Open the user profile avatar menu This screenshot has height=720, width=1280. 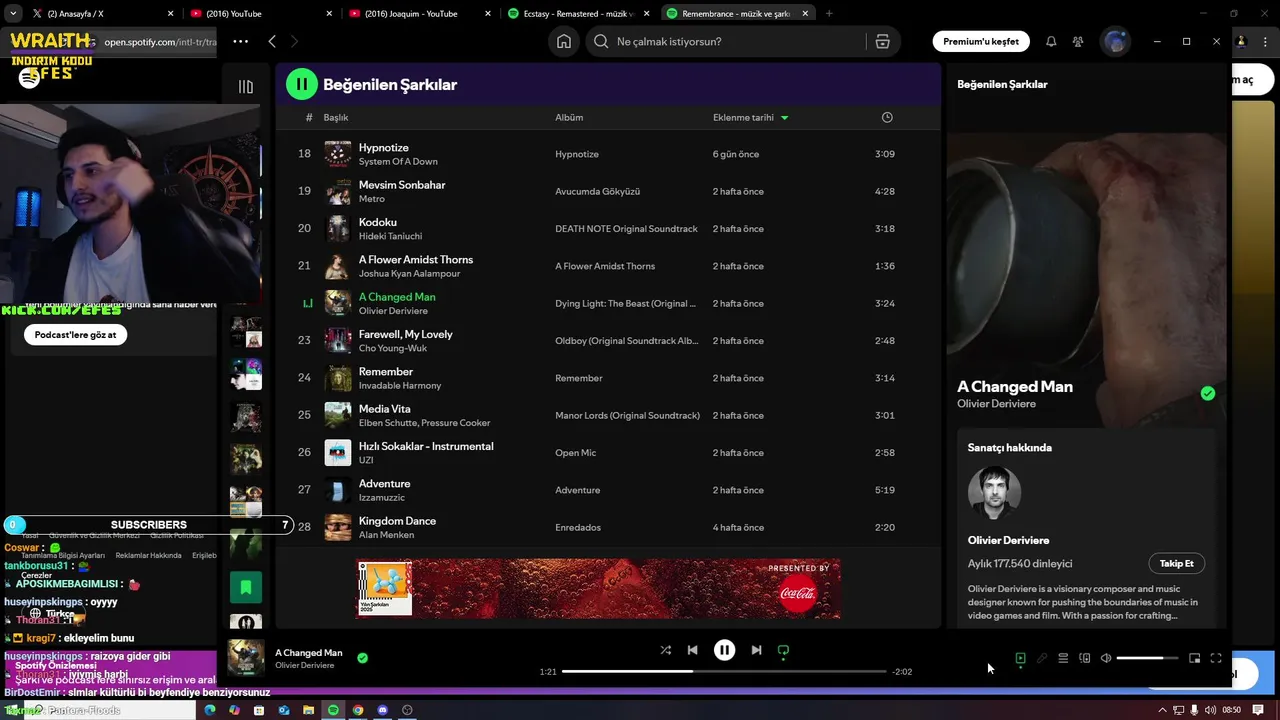point(1115,41)
